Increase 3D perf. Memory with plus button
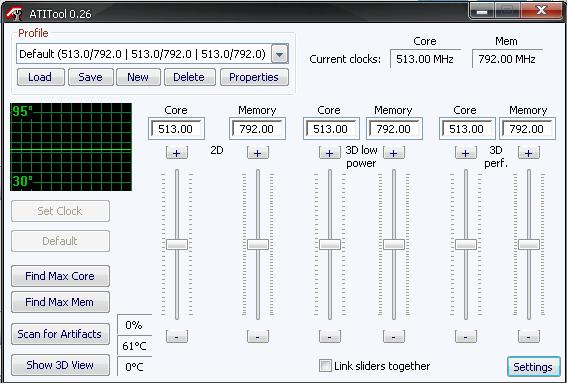 tap(529, 153)
